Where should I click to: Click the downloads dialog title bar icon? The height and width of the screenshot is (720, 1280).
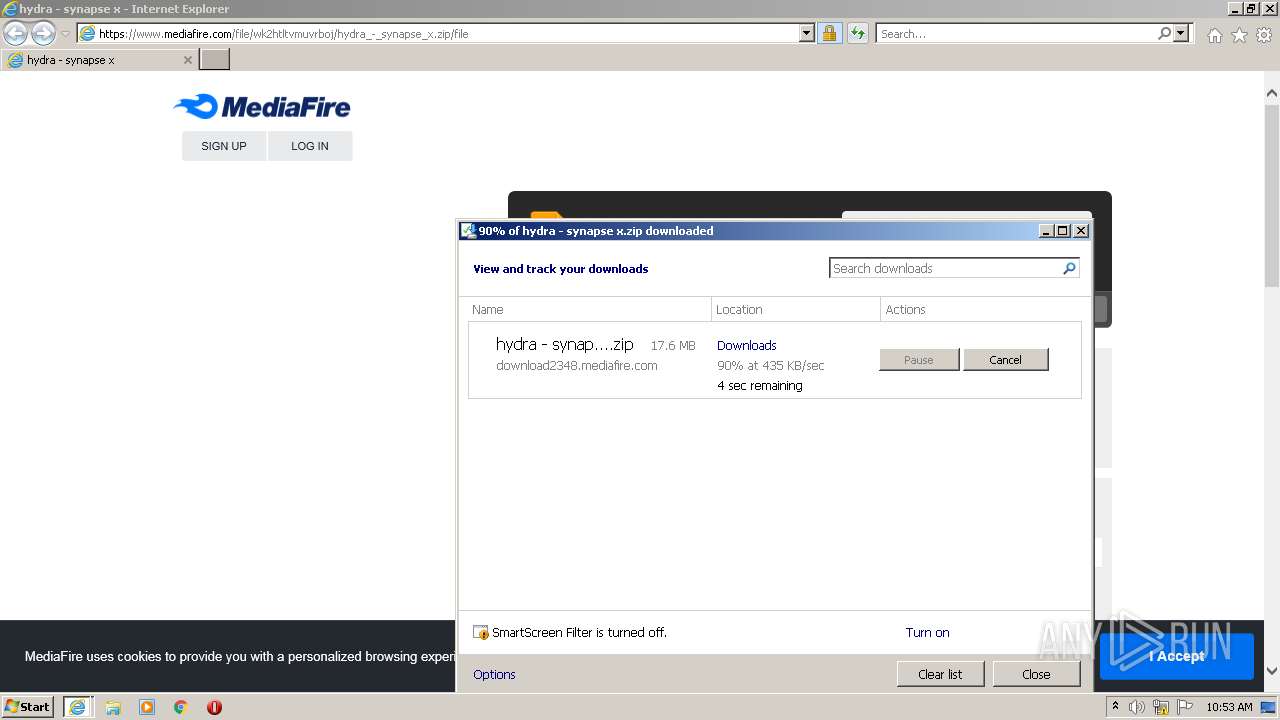468,230
